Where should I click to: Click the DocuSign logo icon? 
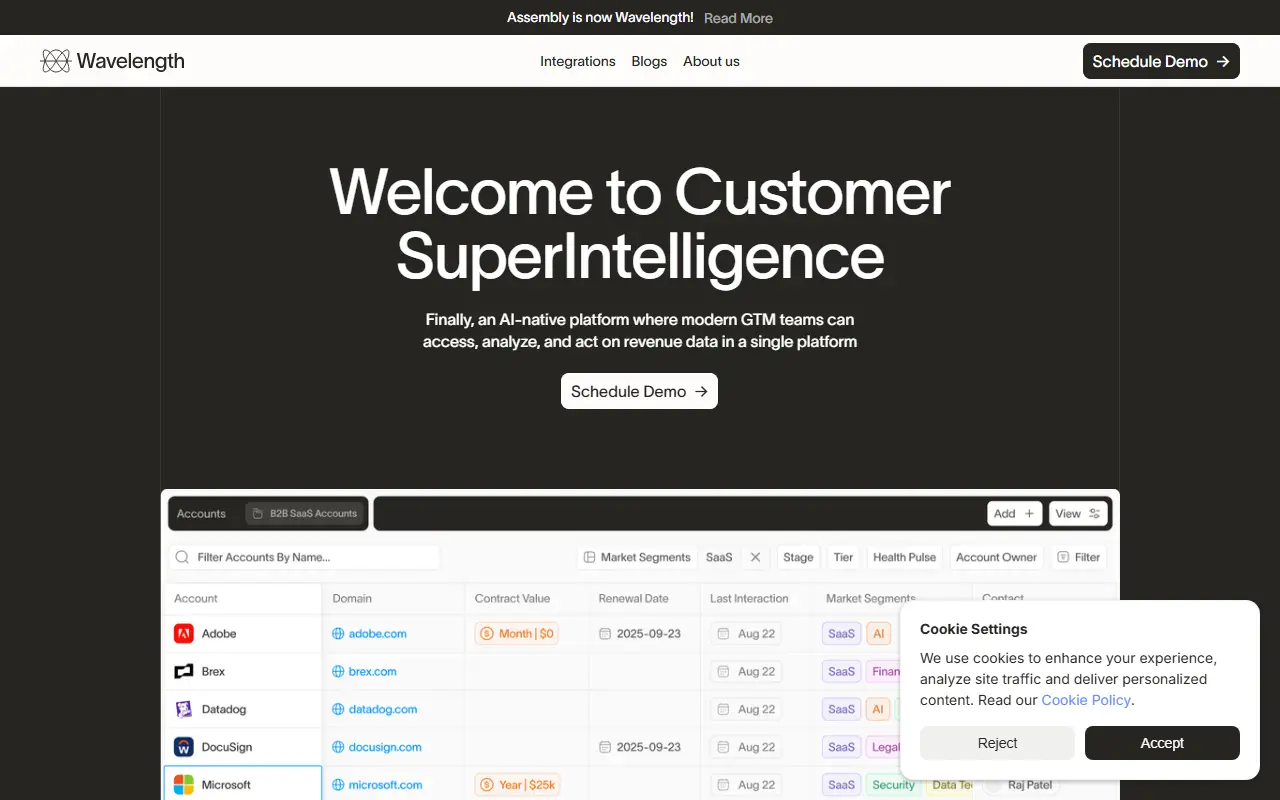184,747
